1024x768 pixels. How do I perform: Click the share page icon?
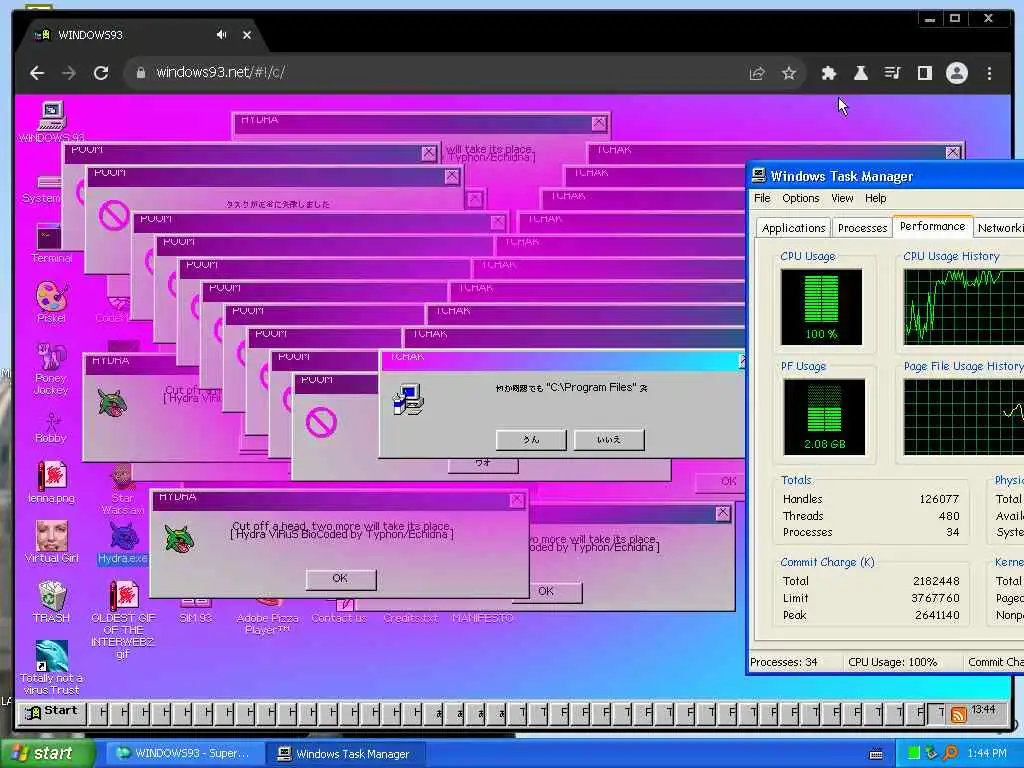pyautogui.click(x=757, y=73)
